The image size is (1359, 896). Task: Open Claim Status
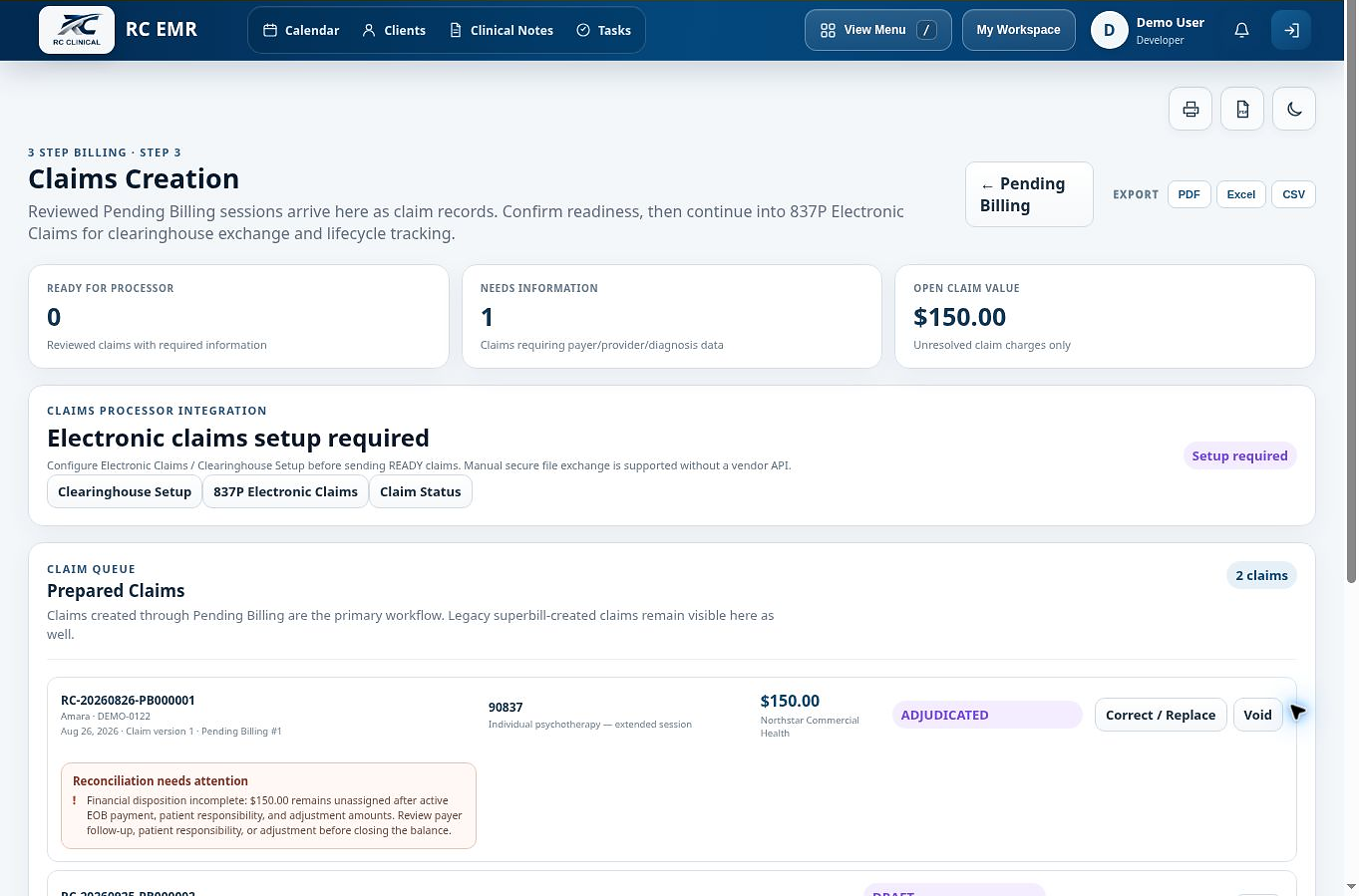pos(421,491)
